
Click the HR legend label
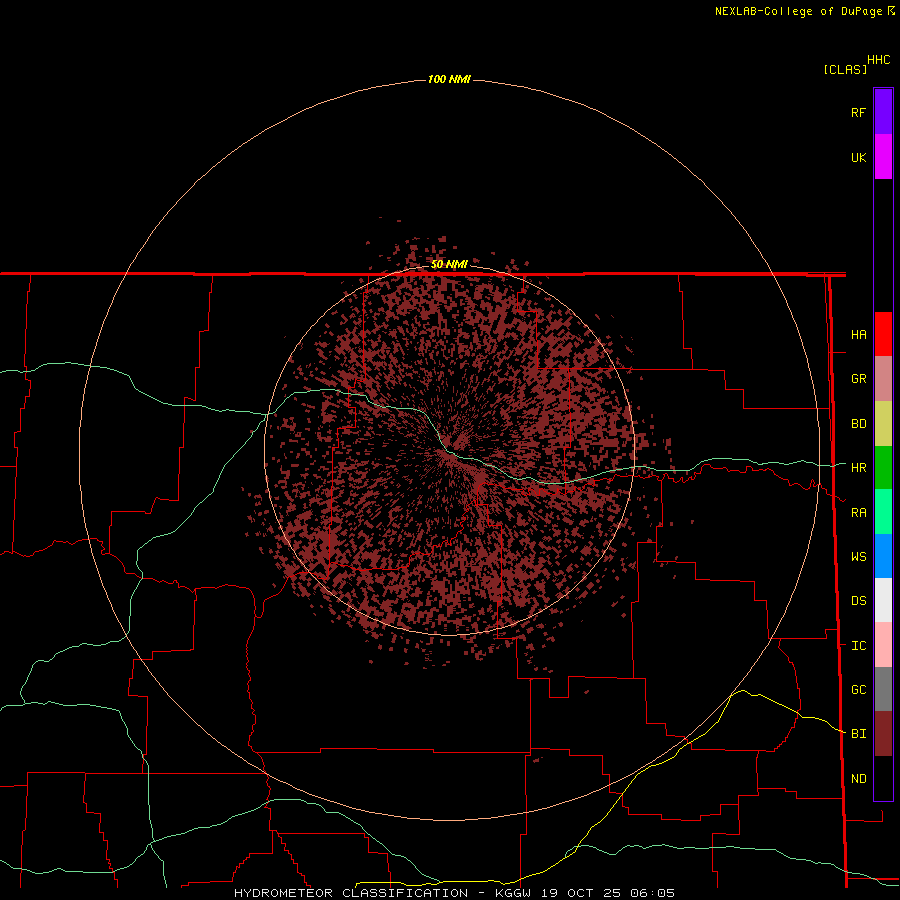[858, 468]
